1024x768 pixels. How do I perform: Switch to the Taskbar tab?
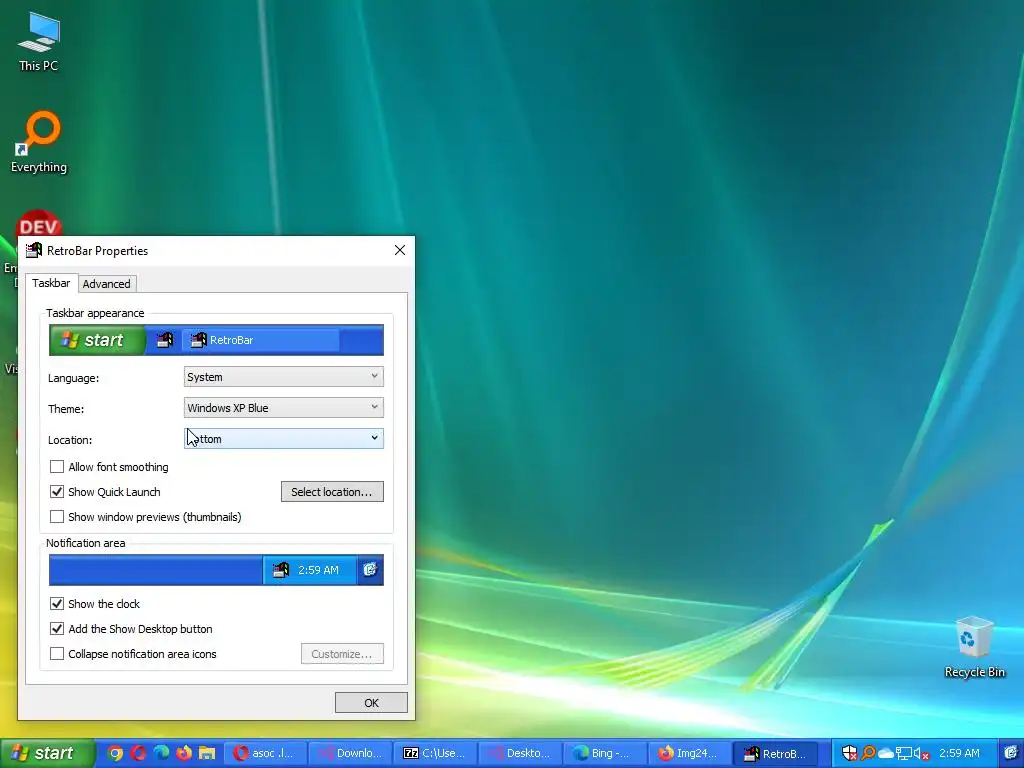coord(51,283)
